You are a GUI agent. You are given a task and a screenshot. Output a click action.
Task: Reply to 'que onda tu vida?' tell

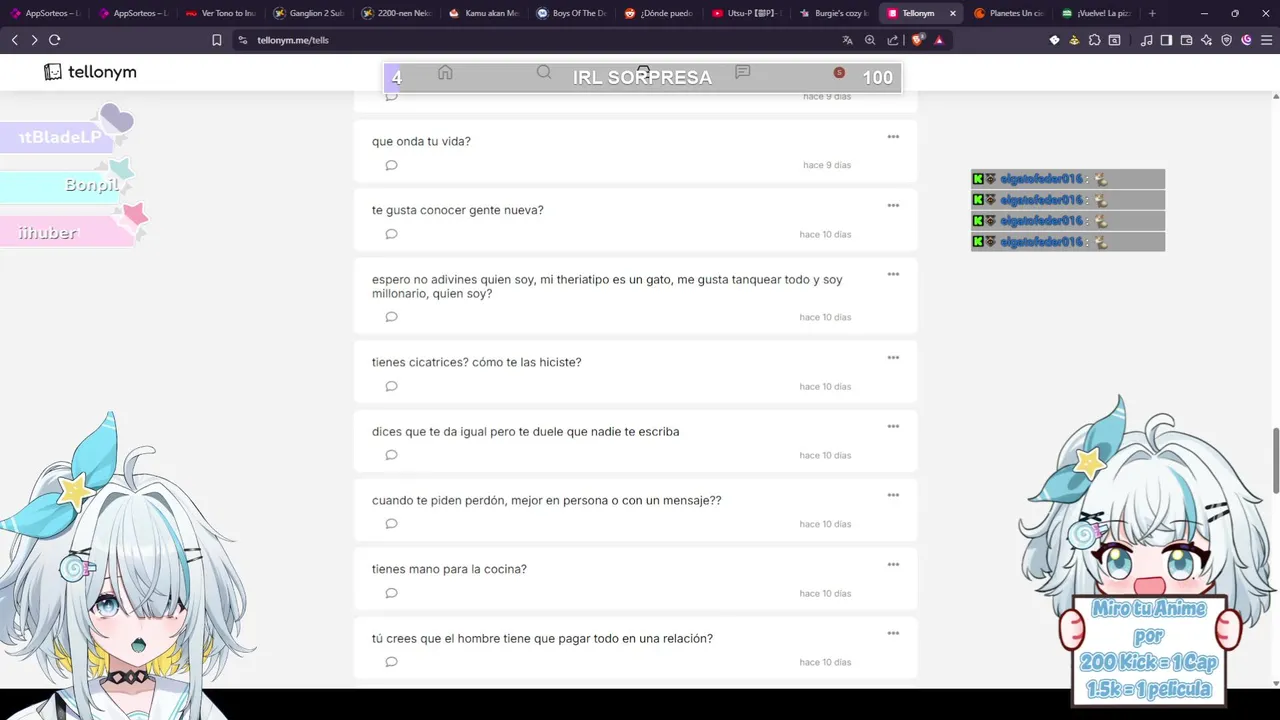[391, 165]
